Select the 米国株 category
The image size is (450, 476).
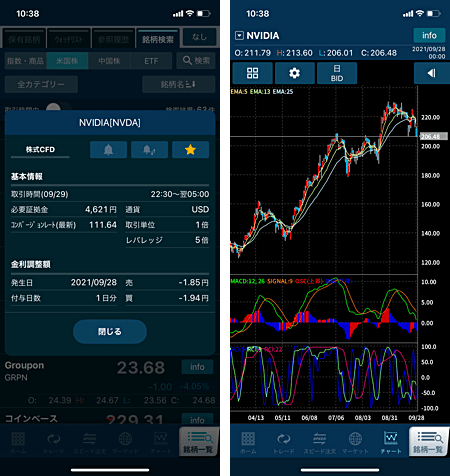pos(67,61)
